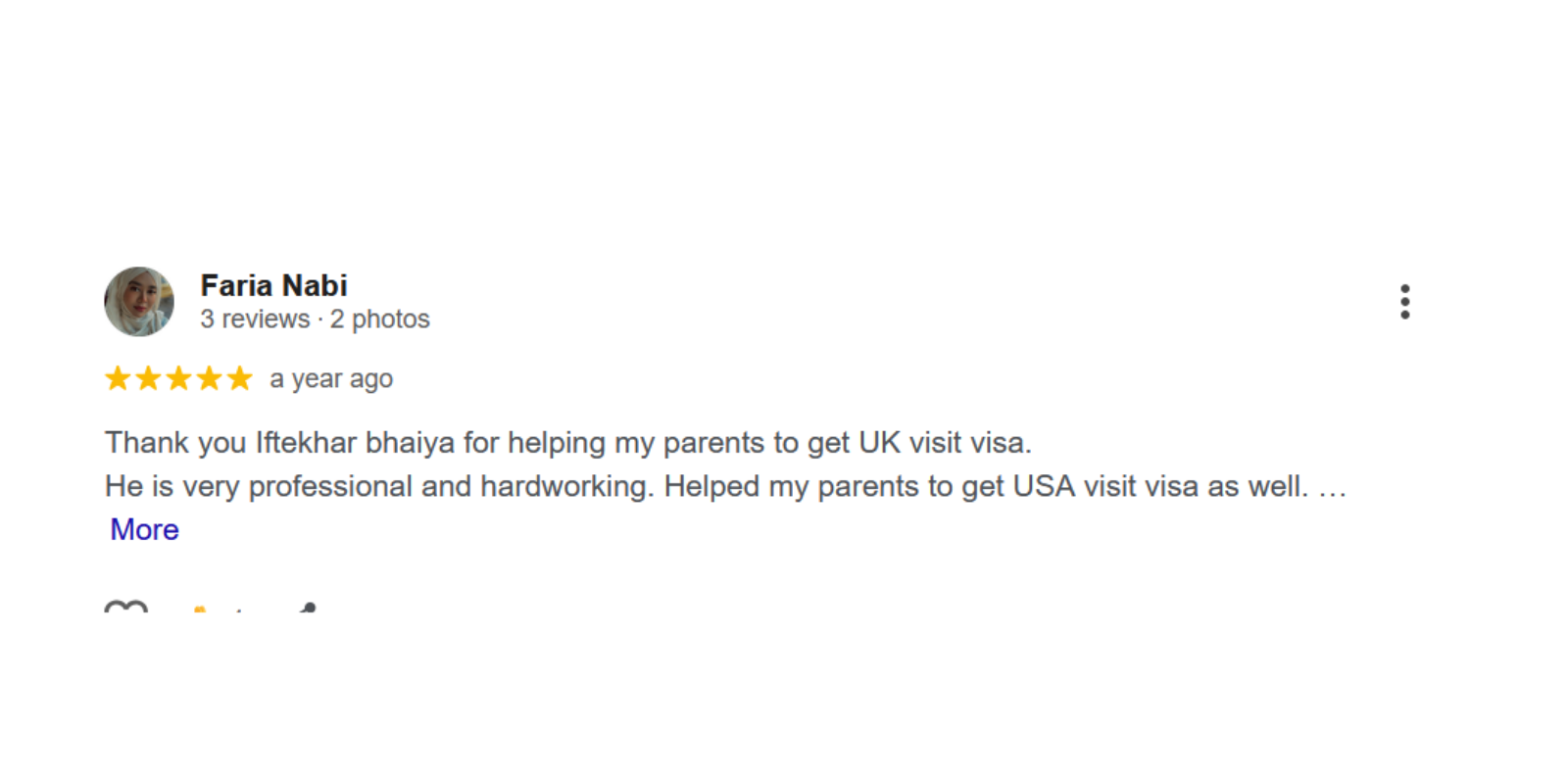The width and height of the screenshot is (1568, 784).
Task: Like the review with the heart icon
Action: click(125, 611)
